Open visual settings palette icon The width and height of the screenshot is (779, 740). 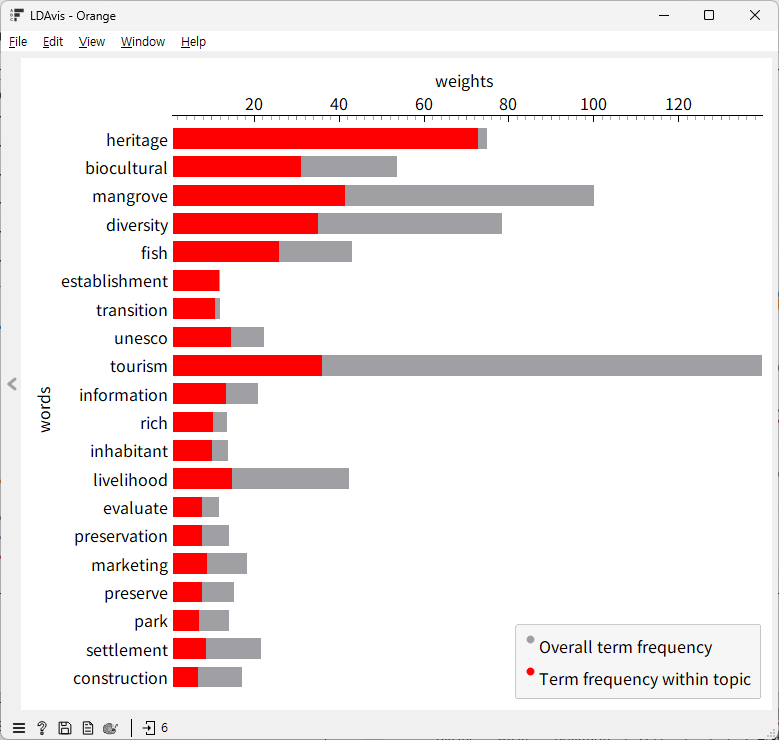point(111,728)
